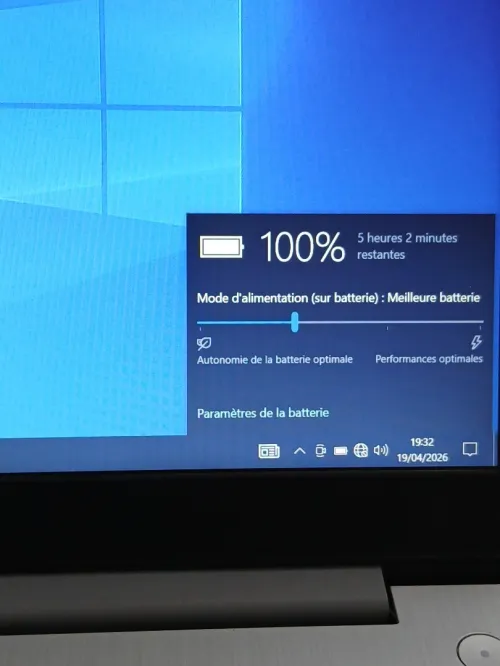Open the Action Center notification icon
Viewport: 500px width, 666px height.
(469, 449)
